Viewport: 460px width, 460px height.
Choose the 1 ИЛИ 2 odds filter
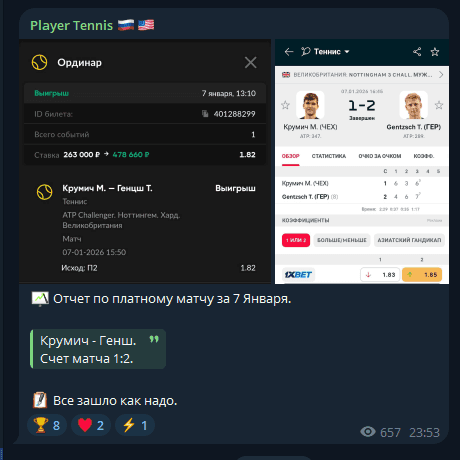pos(296,240)
